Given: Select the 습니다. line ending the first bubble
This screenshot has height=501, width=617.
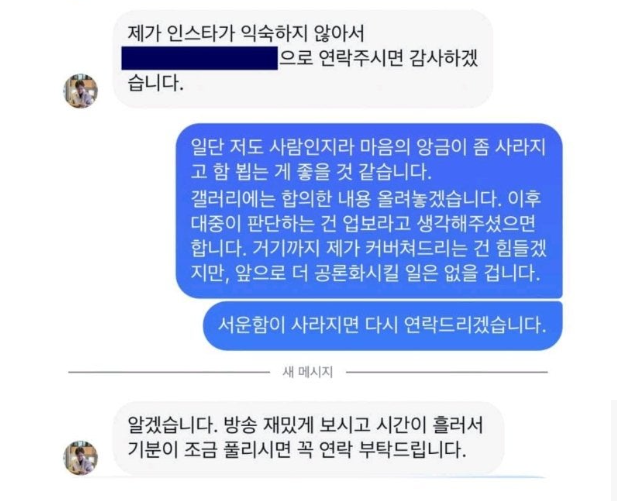Looking at the screenshot, I should coord(155,83).
